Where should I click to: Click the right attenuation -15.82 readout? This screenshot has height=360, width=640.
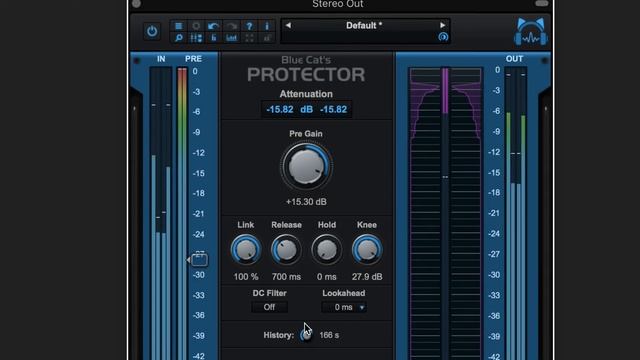click(333, 109)
